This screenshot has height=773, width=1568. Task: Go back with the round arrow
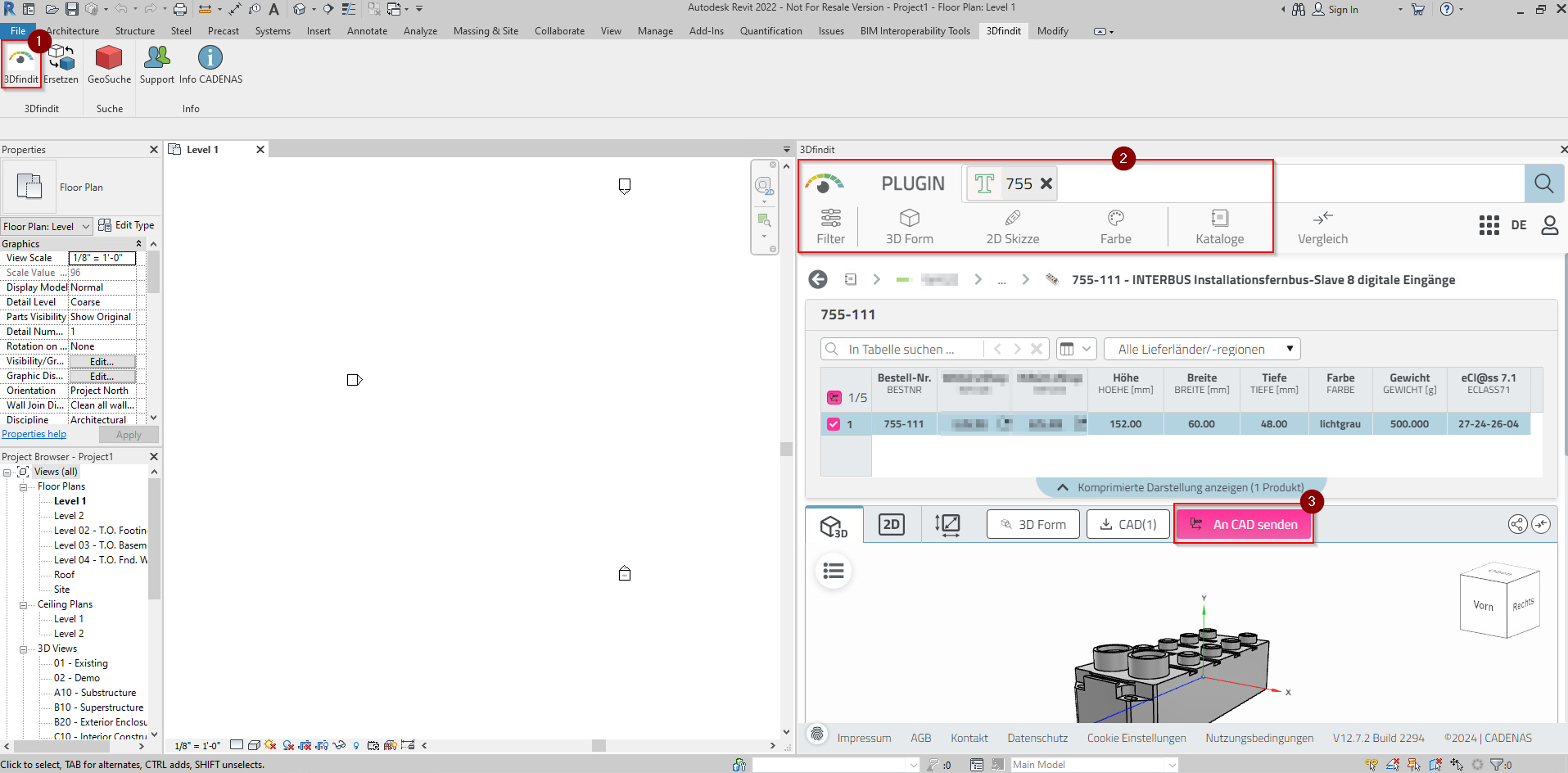tap(817, 279)
